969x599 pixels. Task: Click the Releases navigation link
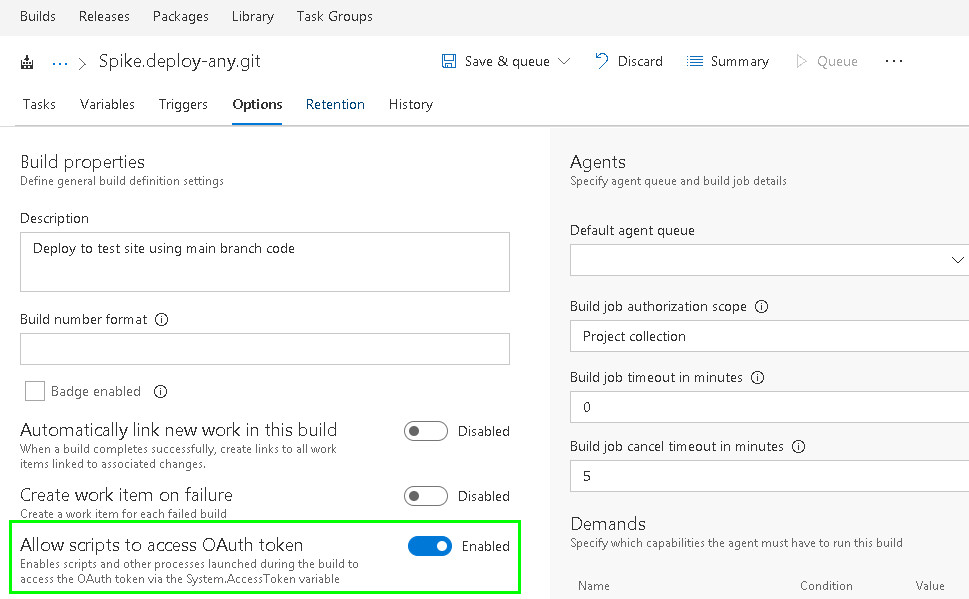[x=104, y=16]
